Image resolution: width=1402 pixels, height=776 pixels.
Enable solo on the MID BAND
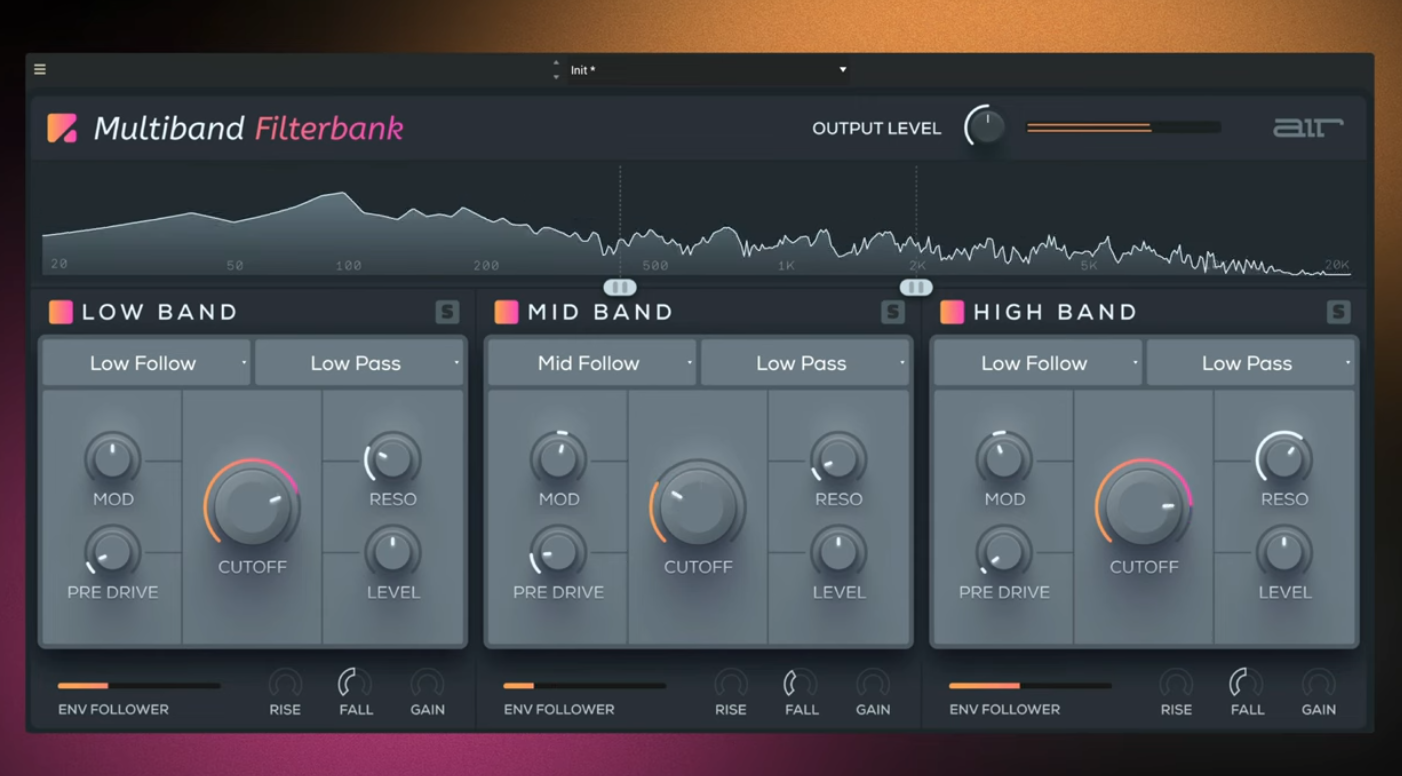(893, 312)
